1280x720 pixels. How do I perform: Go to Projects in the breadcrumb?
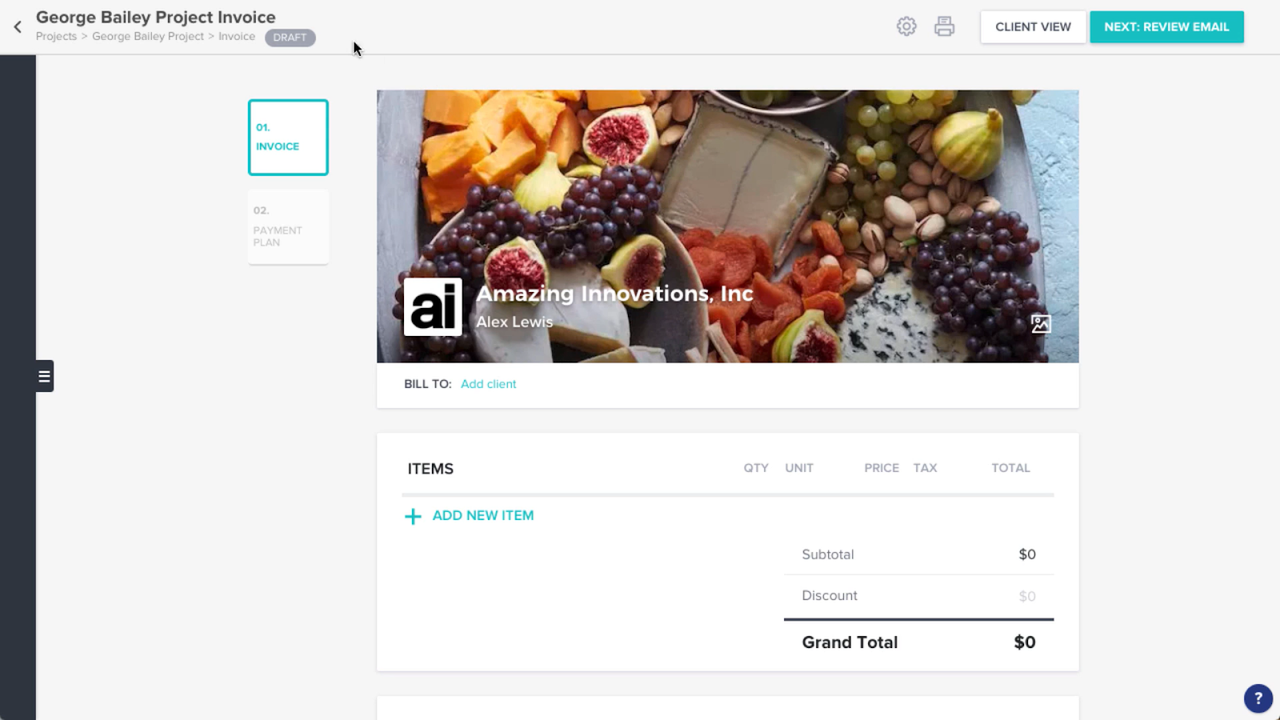pyautogui.click(x=56, y=37)
